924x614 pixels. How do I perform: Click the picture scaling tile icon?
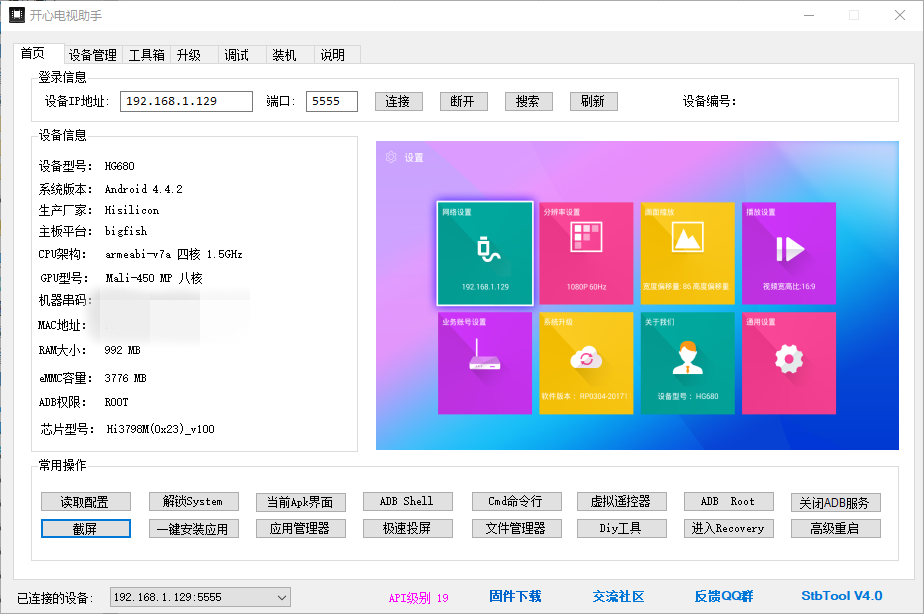tap(686, 240)
